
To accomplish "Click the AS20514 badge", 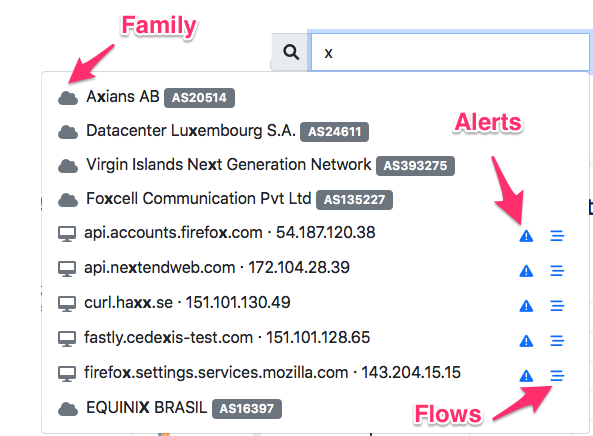I will pos(199,98).
